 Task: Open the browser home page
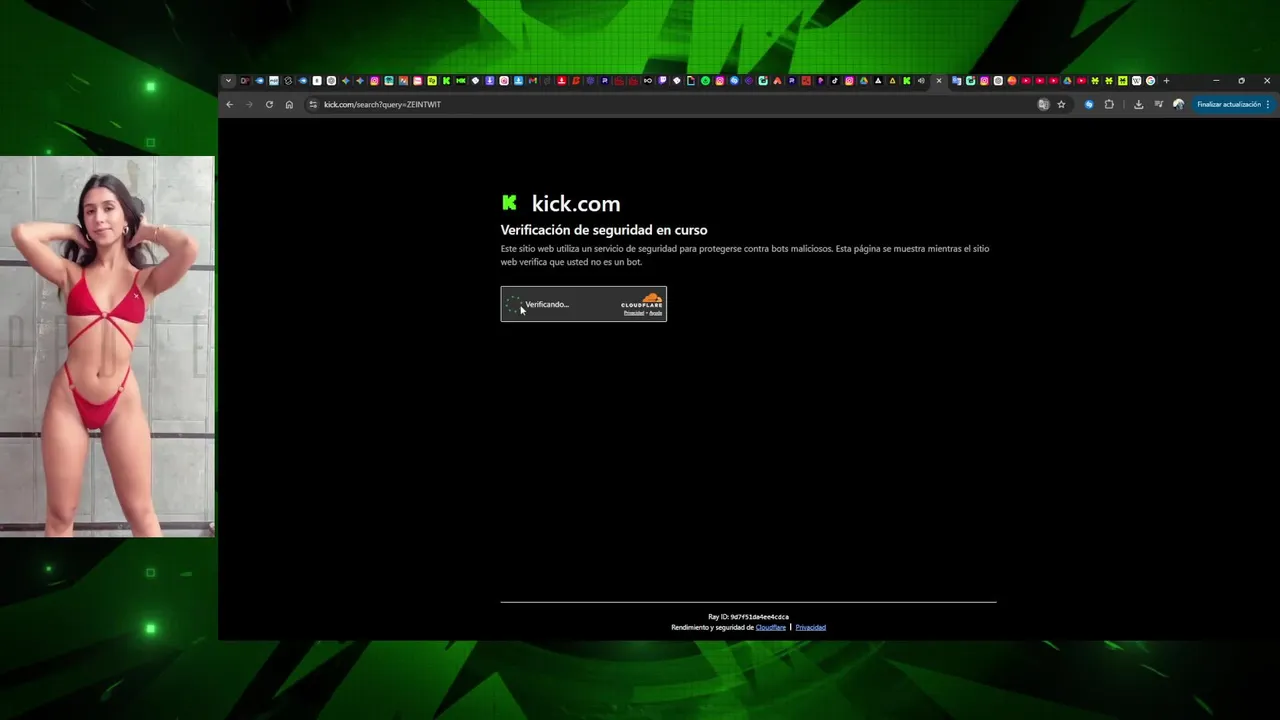pyautogui.click(x=289, y=104)
